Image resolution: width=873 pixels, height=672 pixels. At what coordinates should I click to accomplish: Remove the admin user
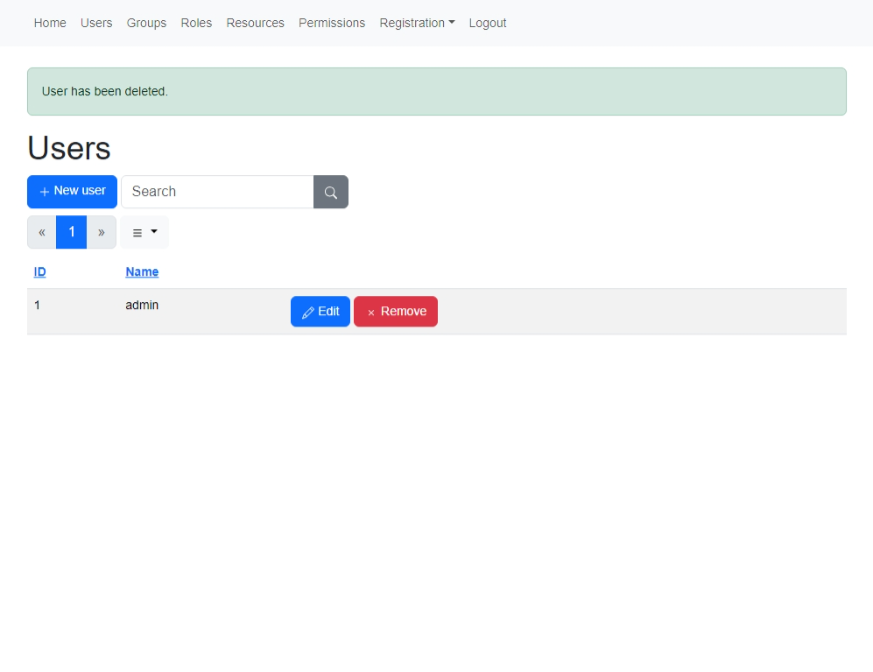tap(396, 312)
